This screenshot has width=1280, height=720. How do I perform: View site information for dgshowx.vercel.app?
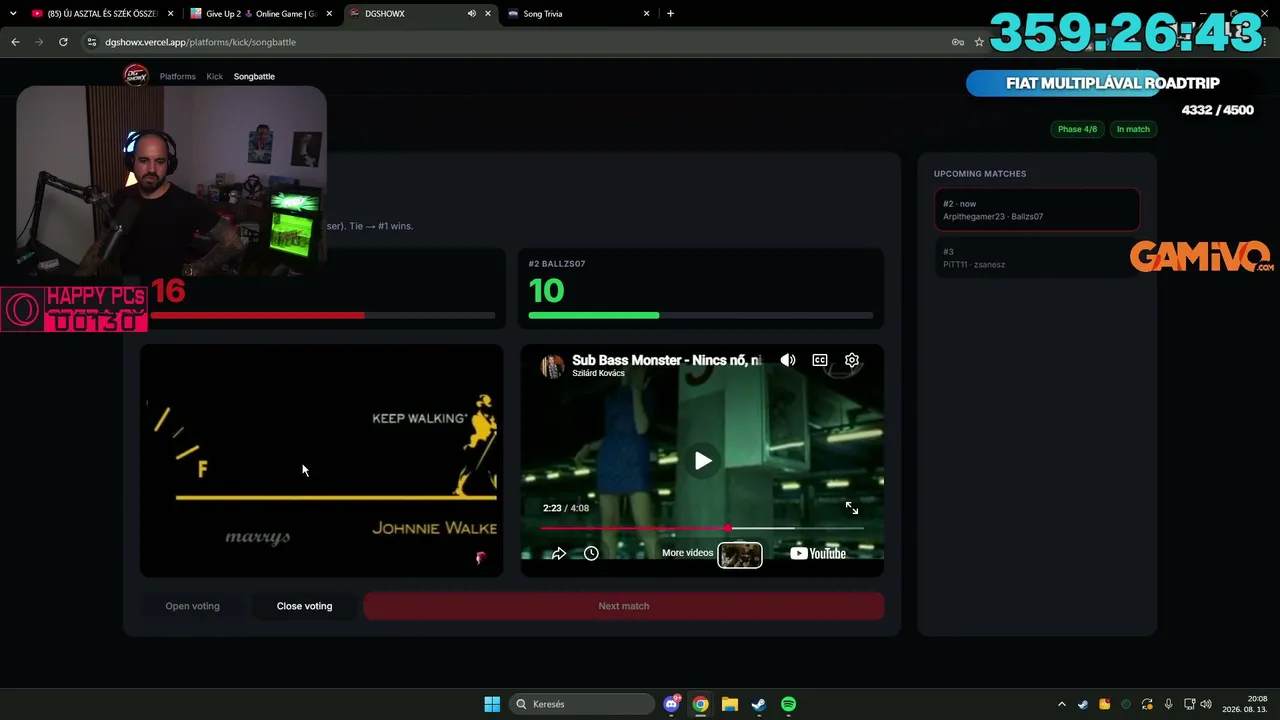pyautogui.click(x=92, y=42)
